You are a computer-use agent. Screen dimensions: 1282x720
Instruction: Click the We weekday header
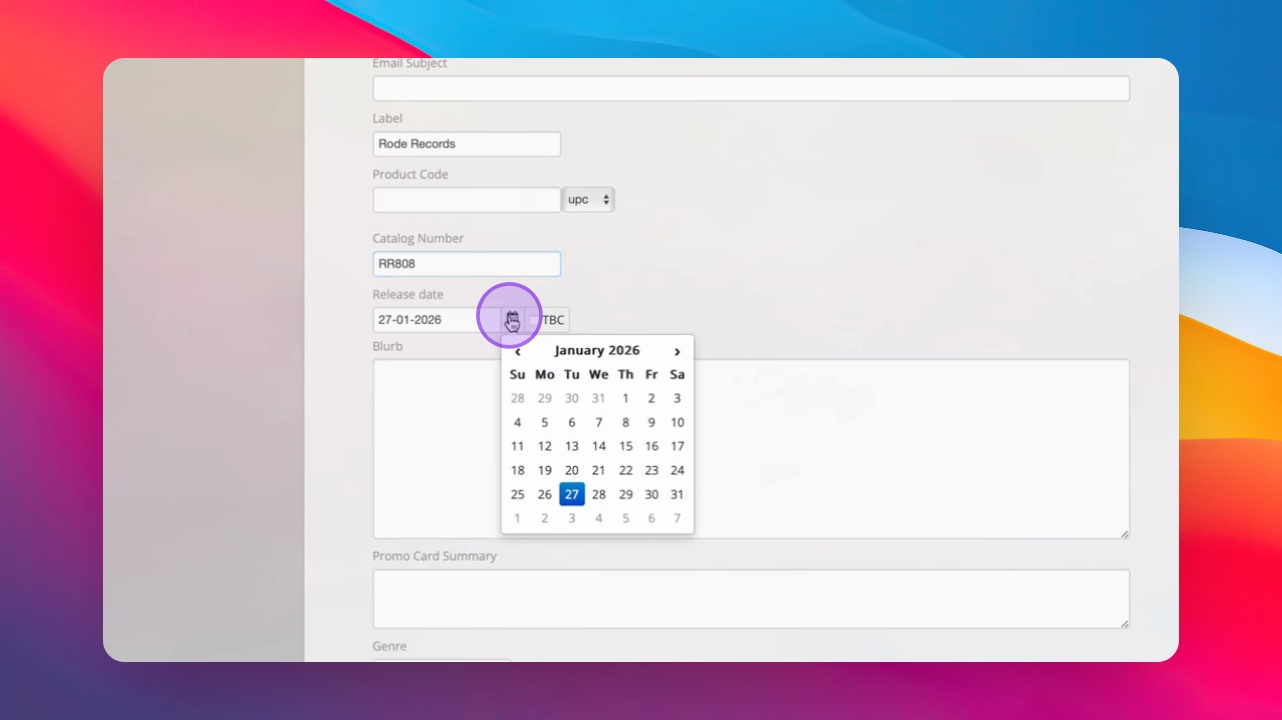click(x=598, y=374)
